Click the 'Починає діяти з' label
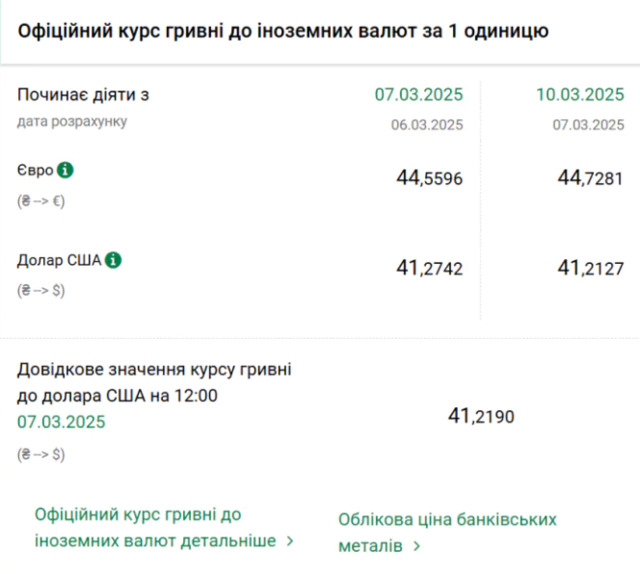The width and height of the screenshot is (640, 574). (83, 95)
